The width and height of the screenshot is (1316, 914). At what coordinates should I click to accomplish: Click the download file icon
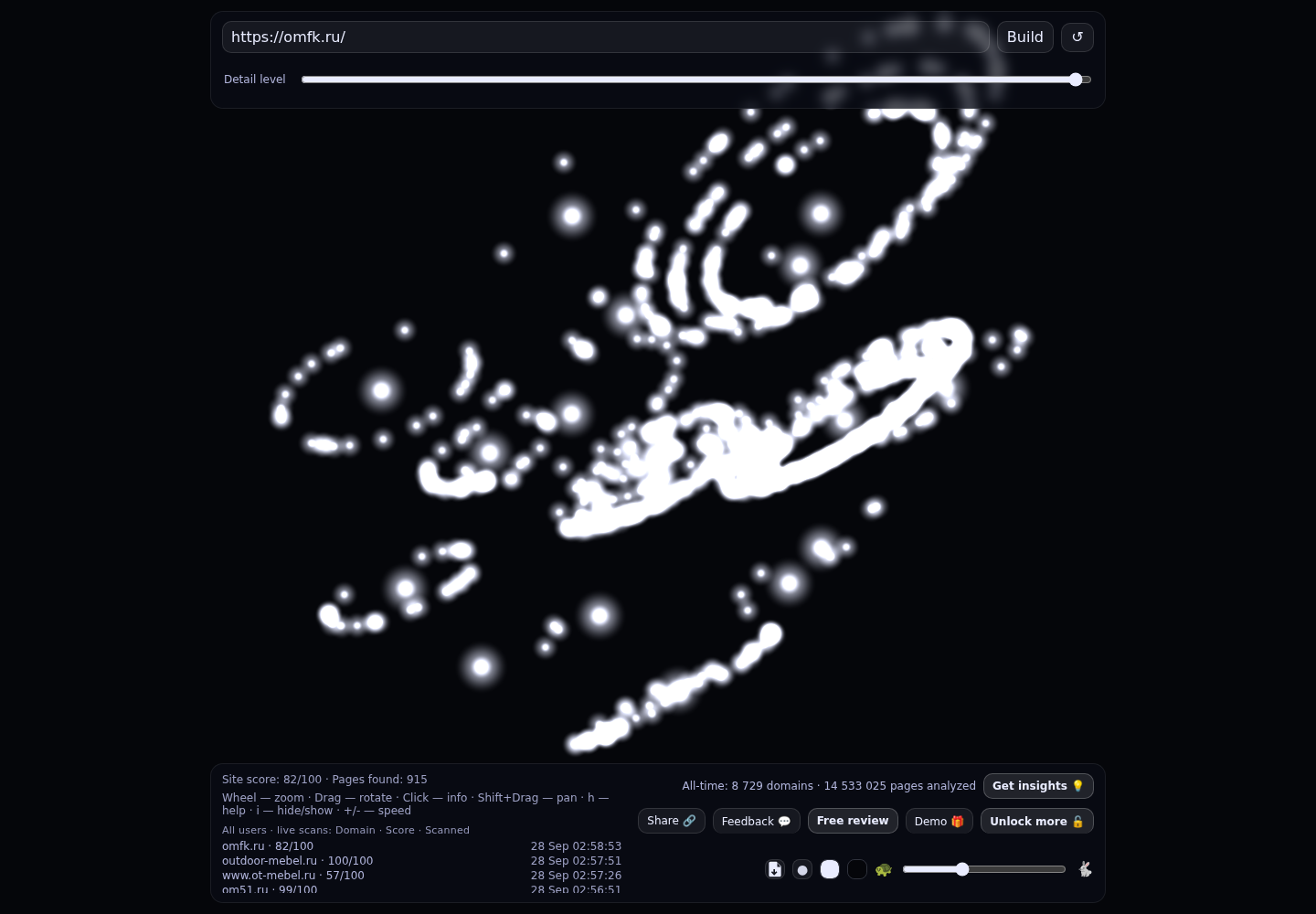pyautogui.click(x=775, y=869)
